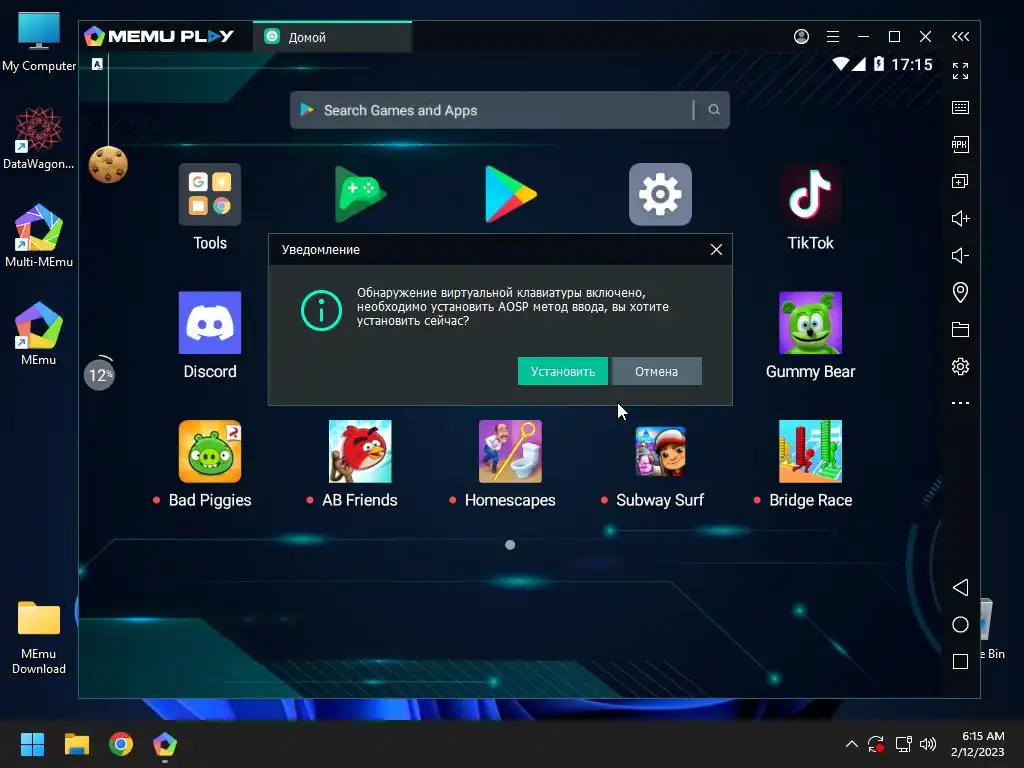Open MEmu account profile icon
Screen dimensions: 1024x768
tap(801, 37)
